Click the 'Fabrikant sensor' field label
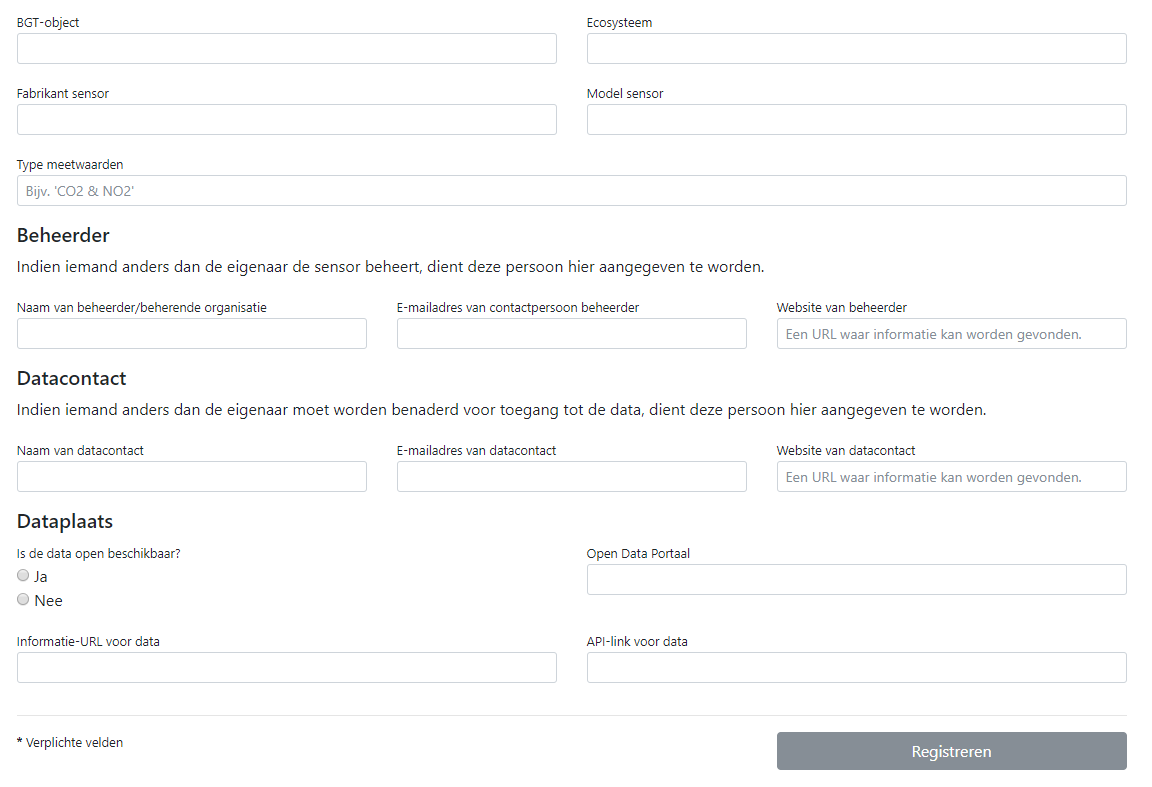 click(x=63, y=94)
